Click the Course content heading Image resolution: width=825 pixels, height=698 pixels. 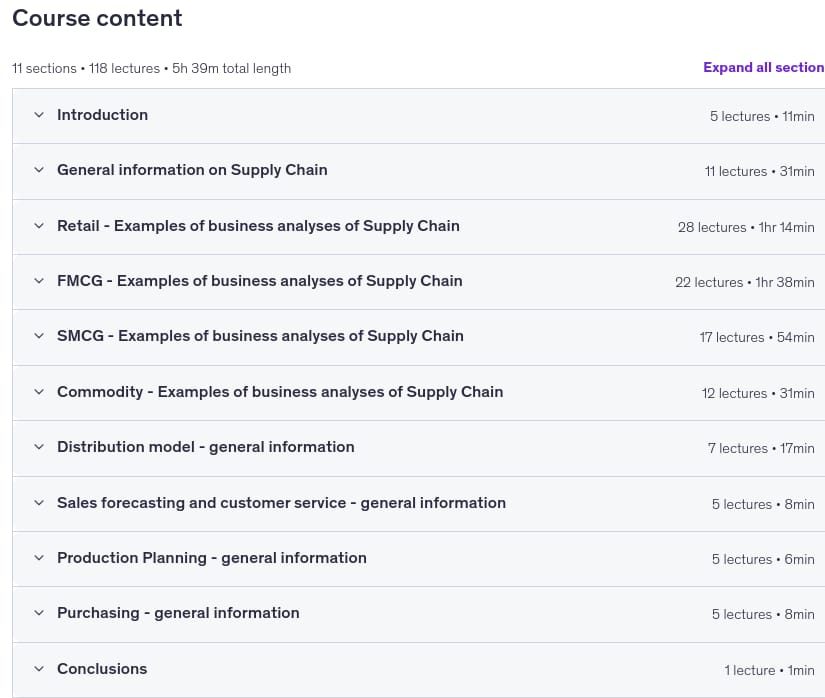(97, 18)
